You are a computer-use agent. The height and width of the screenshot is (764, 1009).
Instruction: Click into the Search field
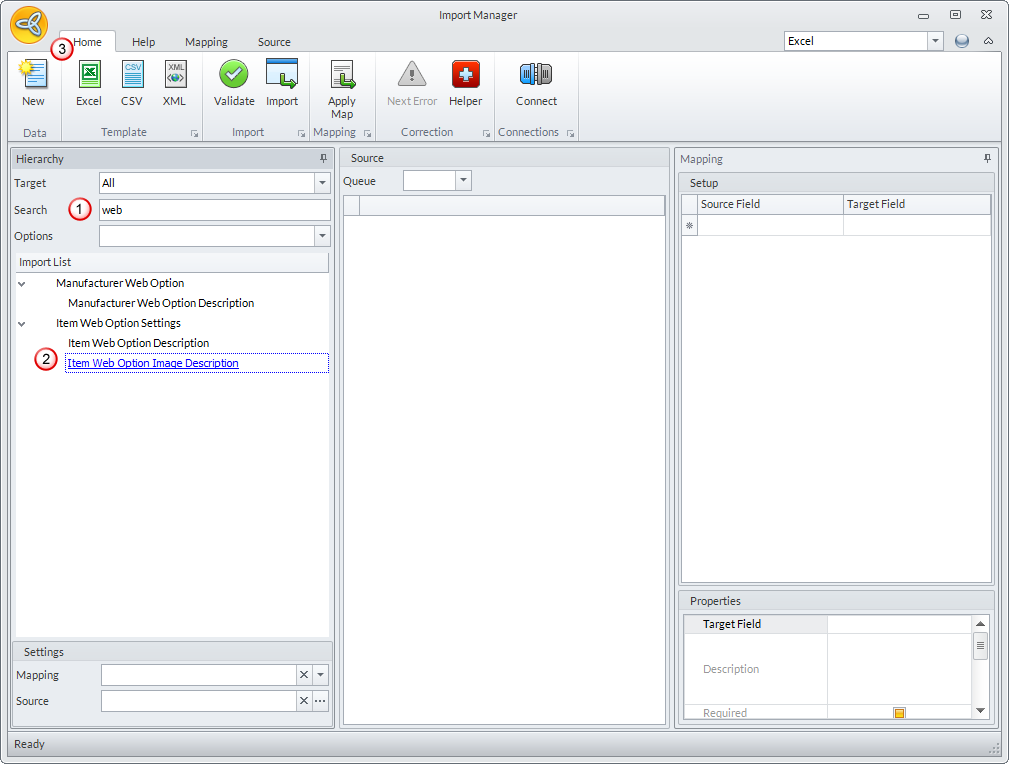click(214, 210)
